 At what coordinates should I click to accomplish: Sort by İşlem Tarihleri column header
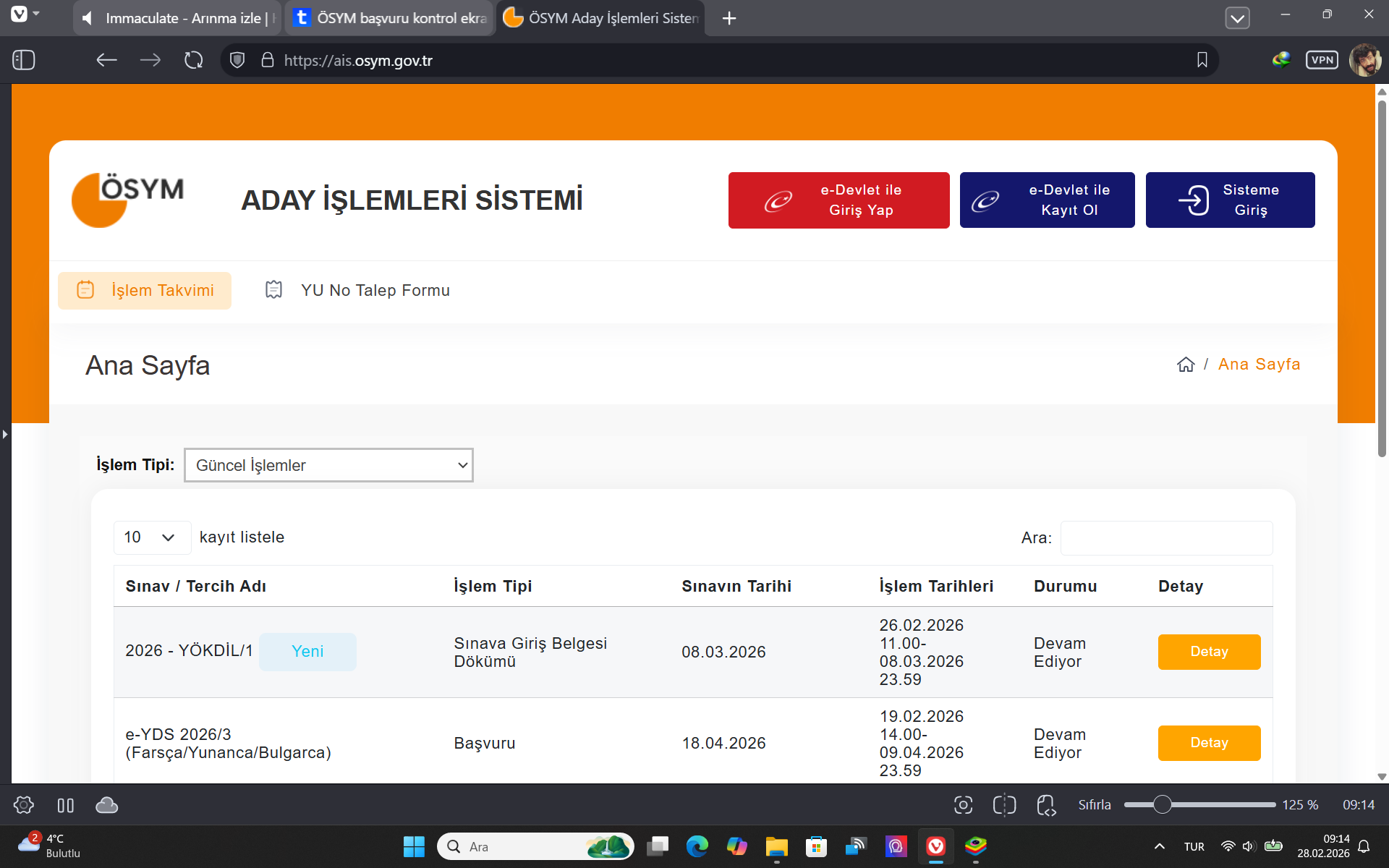click(936, 586)
